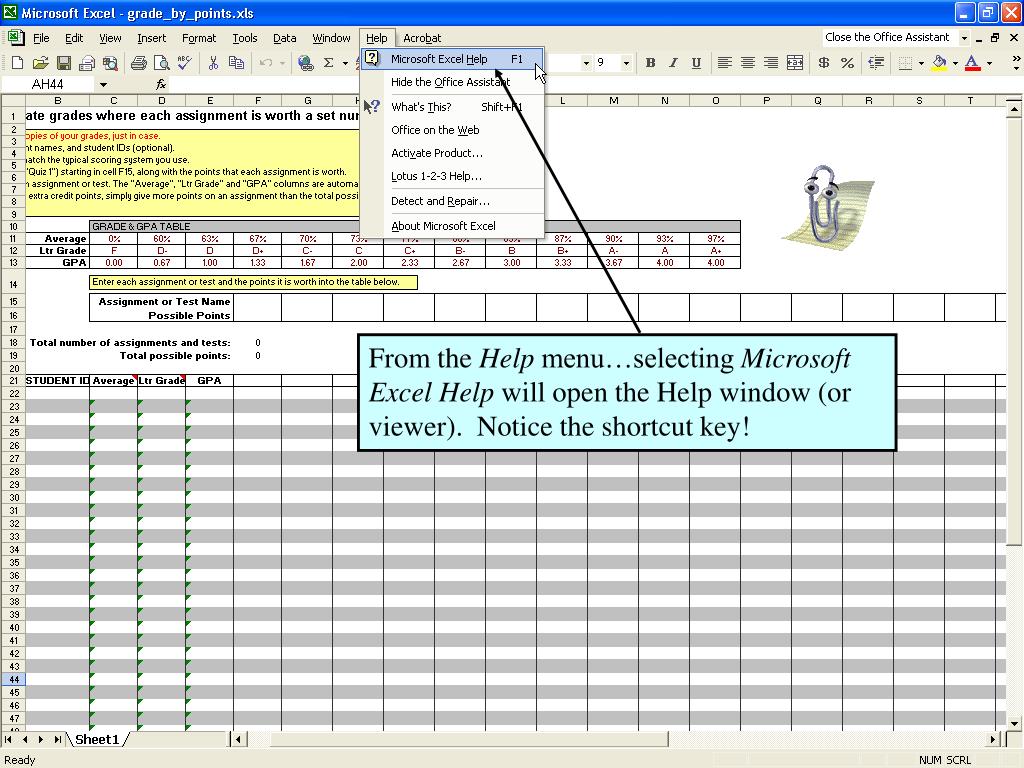This screenshot has width=1024, height=768.
Task: Choose Office on the Web
Action: tap(452, 130)
